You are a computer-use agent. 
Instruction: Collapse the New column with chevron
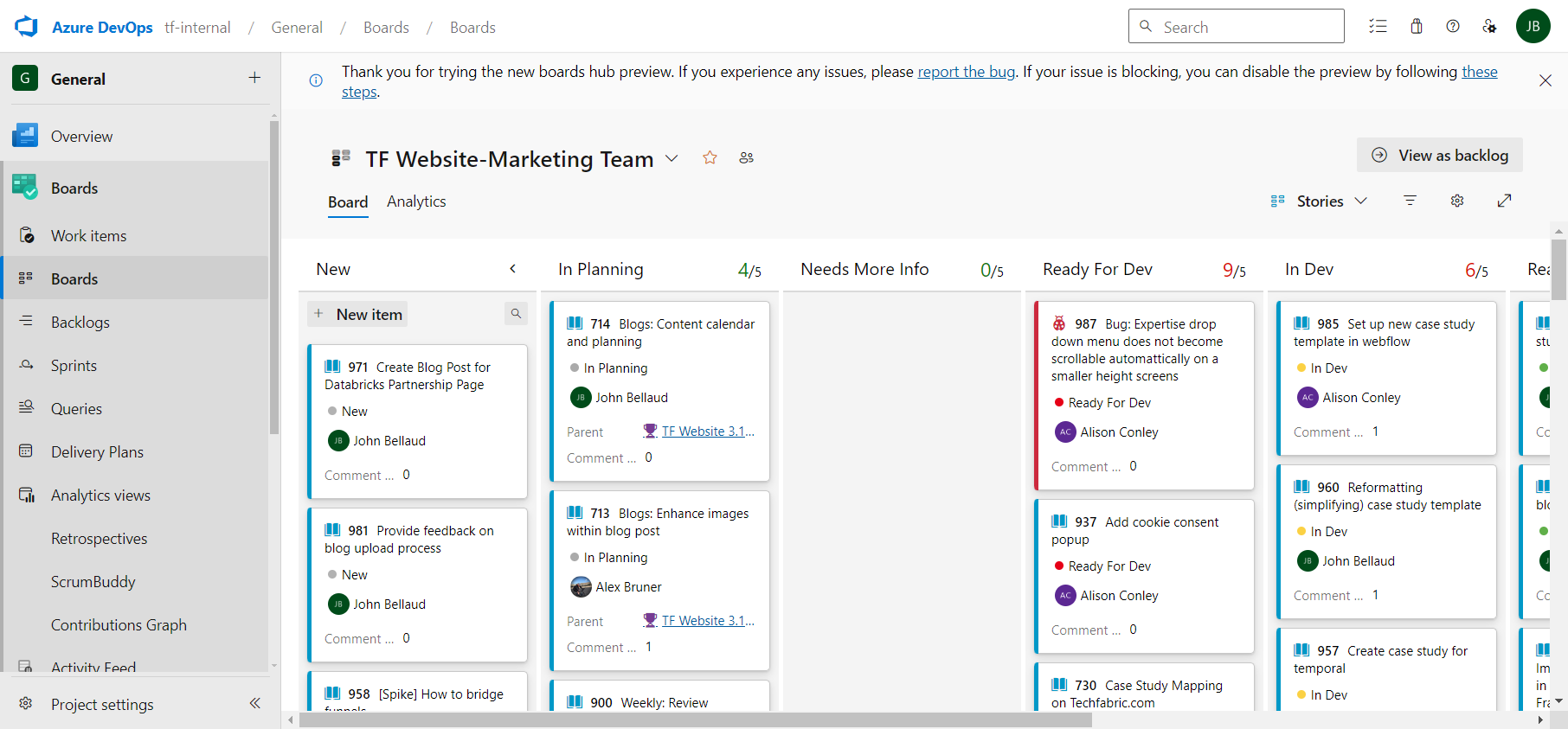pyautogui.click(x=512, y=269)
